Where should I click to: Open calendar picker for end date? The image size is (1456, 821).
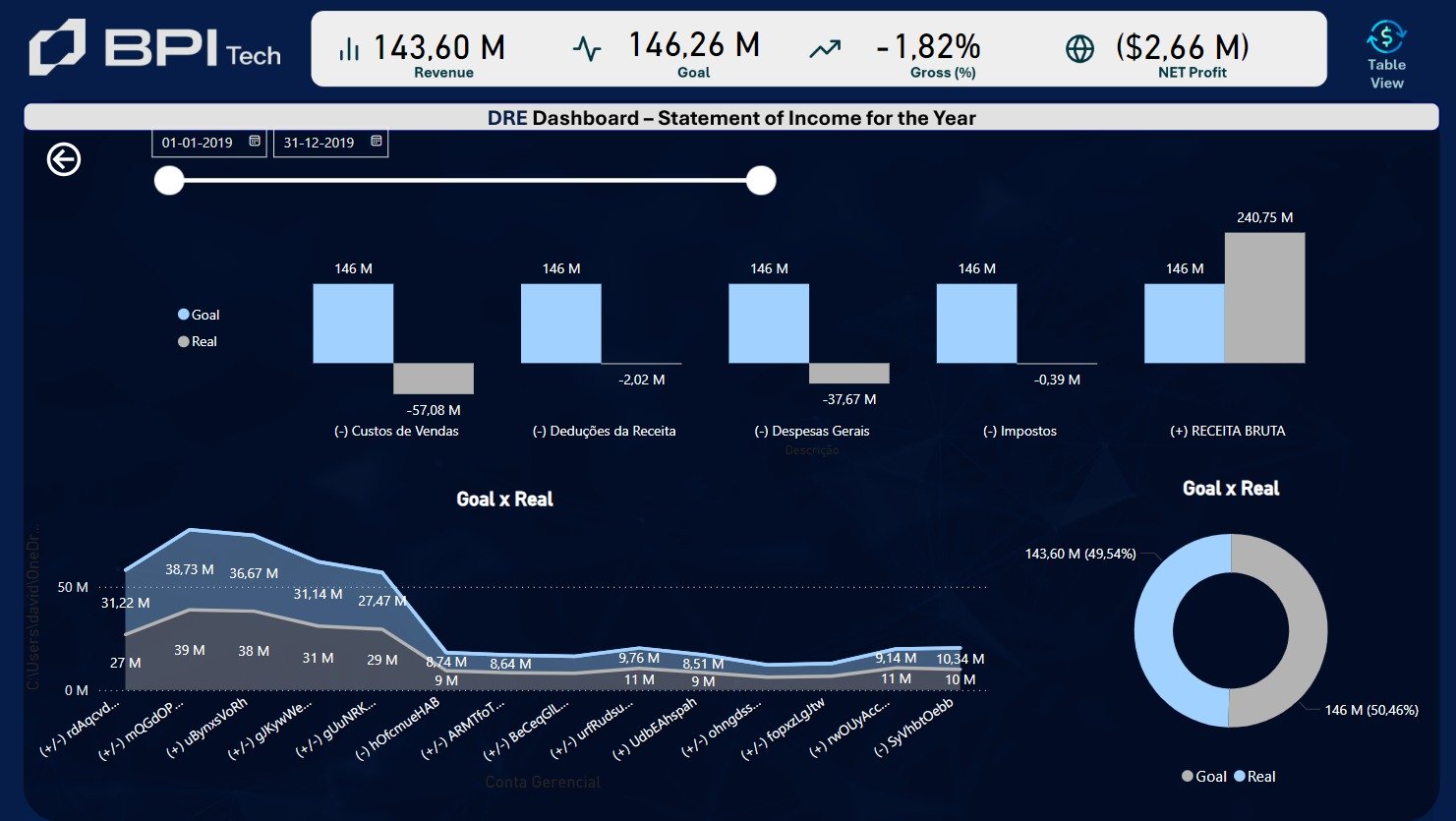pyautogui.click(x=377, y=142)
